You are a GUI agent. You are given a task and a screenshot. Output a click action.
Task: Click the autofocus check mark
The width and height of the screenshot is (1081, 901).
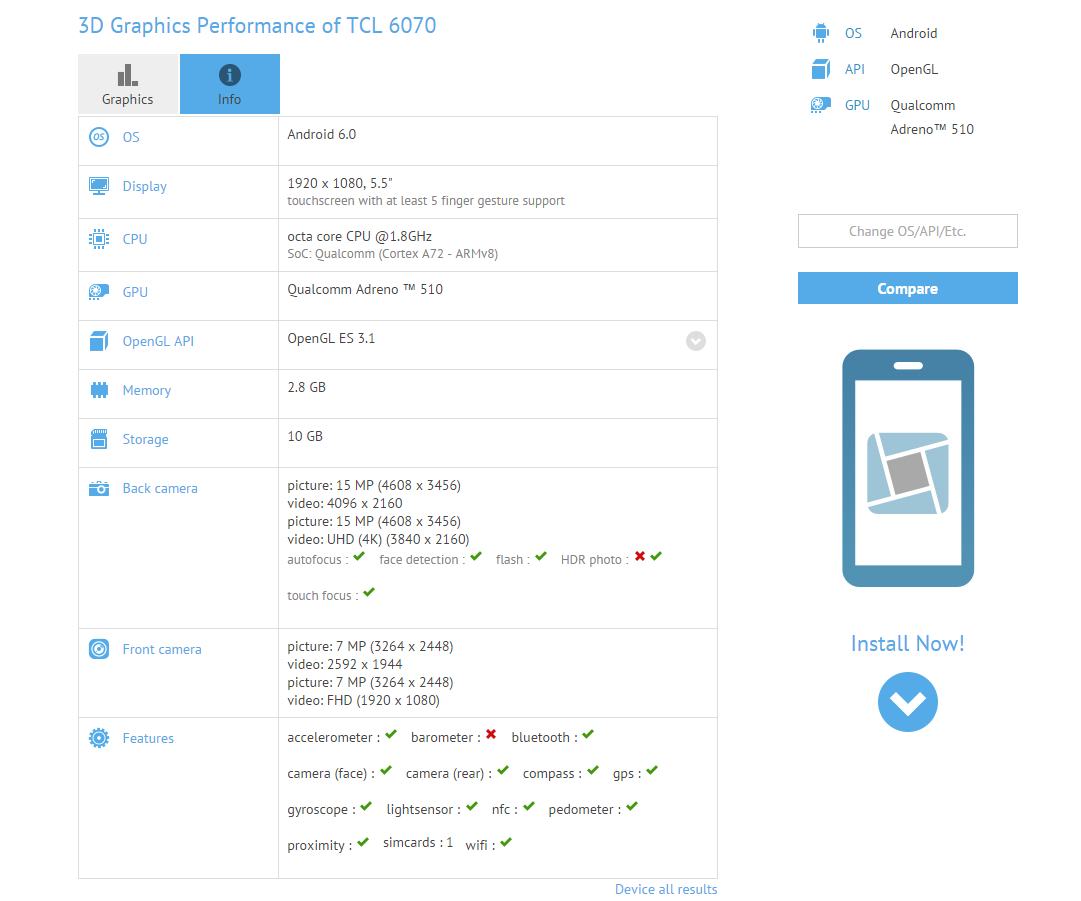click(359, 556)
